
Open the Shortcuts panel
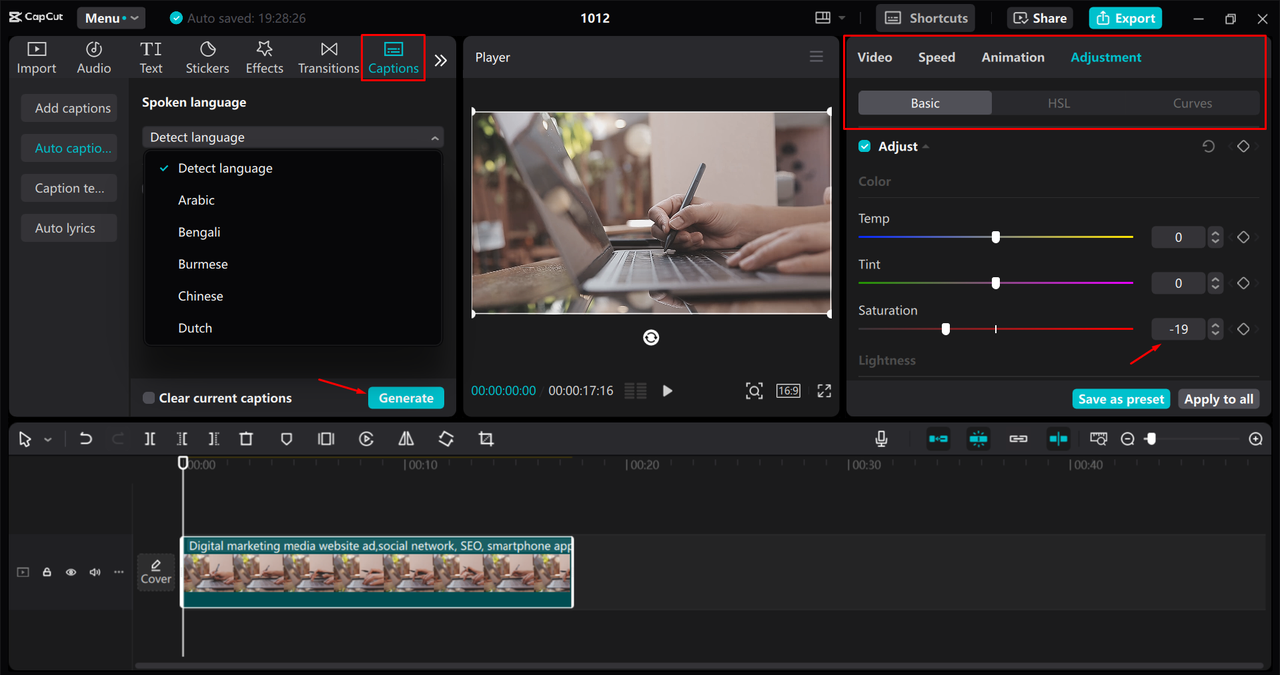click(x=926, y=18)
